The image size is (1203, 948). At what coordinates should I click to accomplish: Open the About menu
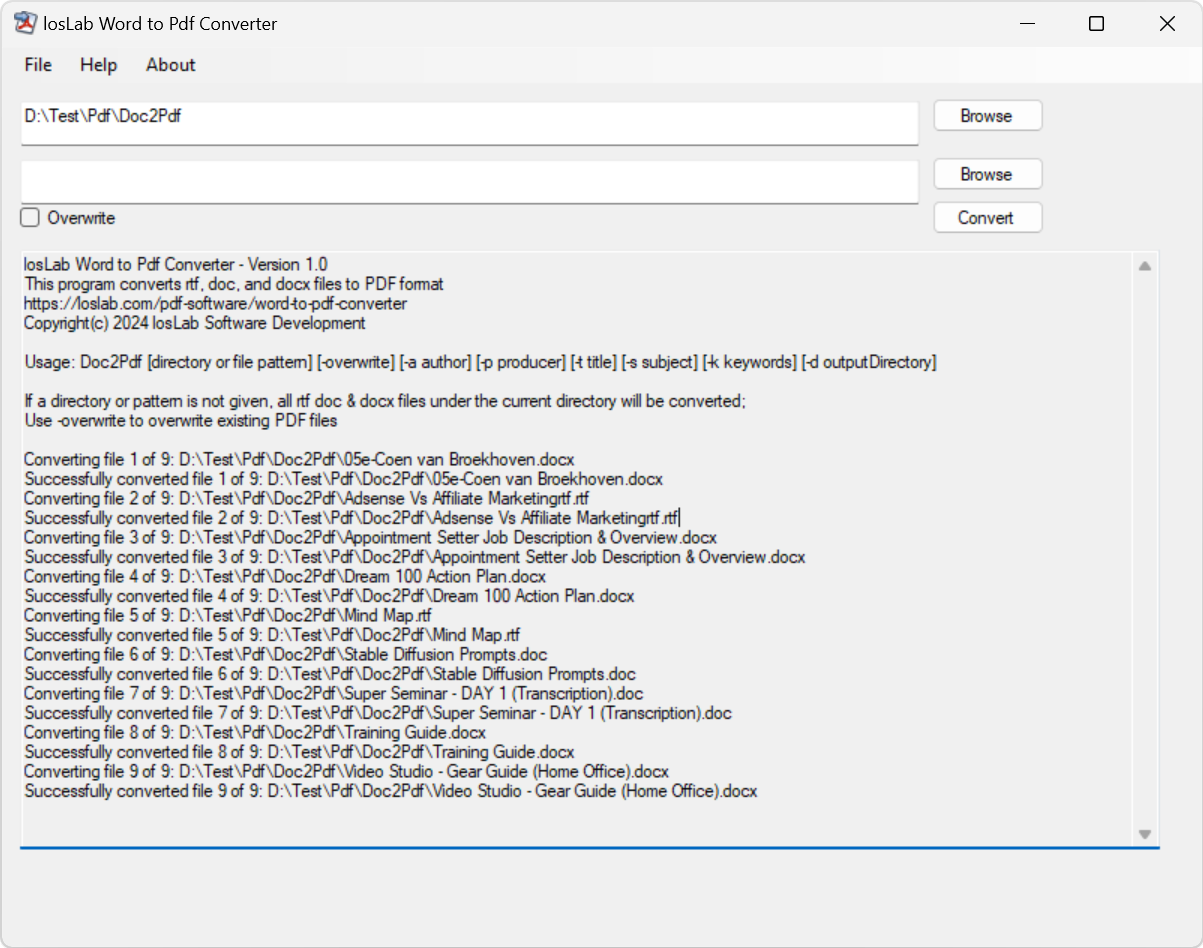tap(171, 65)
